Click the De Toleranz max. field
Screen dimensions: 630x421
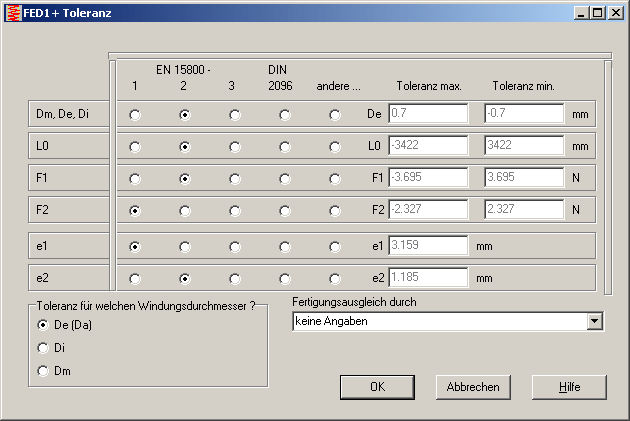pos(427,114)
